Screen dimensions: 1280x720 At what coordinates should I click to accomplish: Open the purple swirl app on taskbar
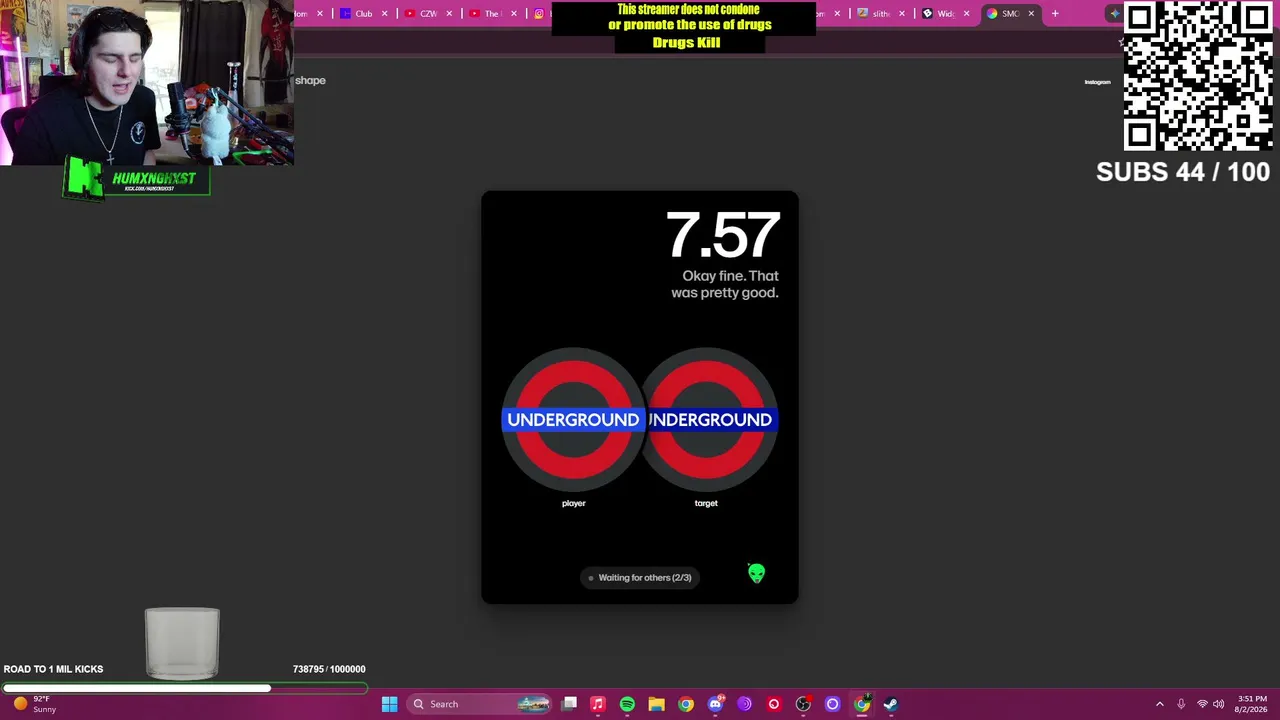tap(744, 704)
